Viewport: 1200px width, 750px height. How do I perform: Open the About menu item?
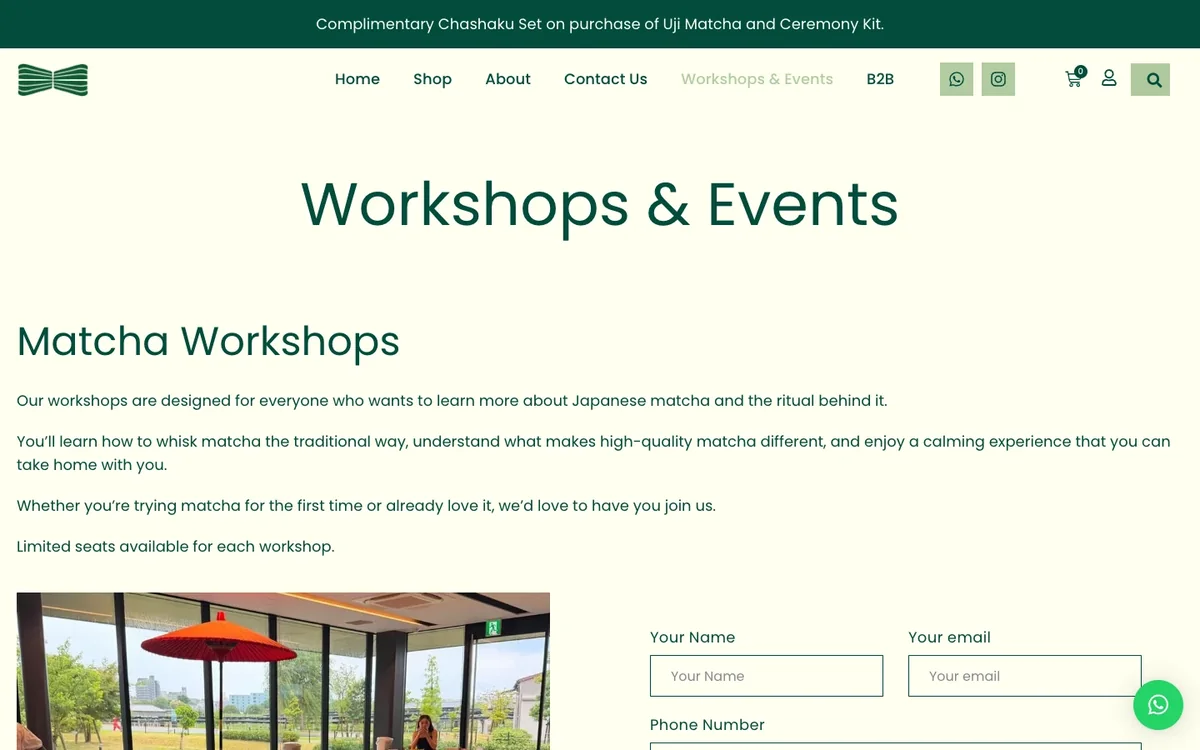pyautogui.click(x=508, y=79)
